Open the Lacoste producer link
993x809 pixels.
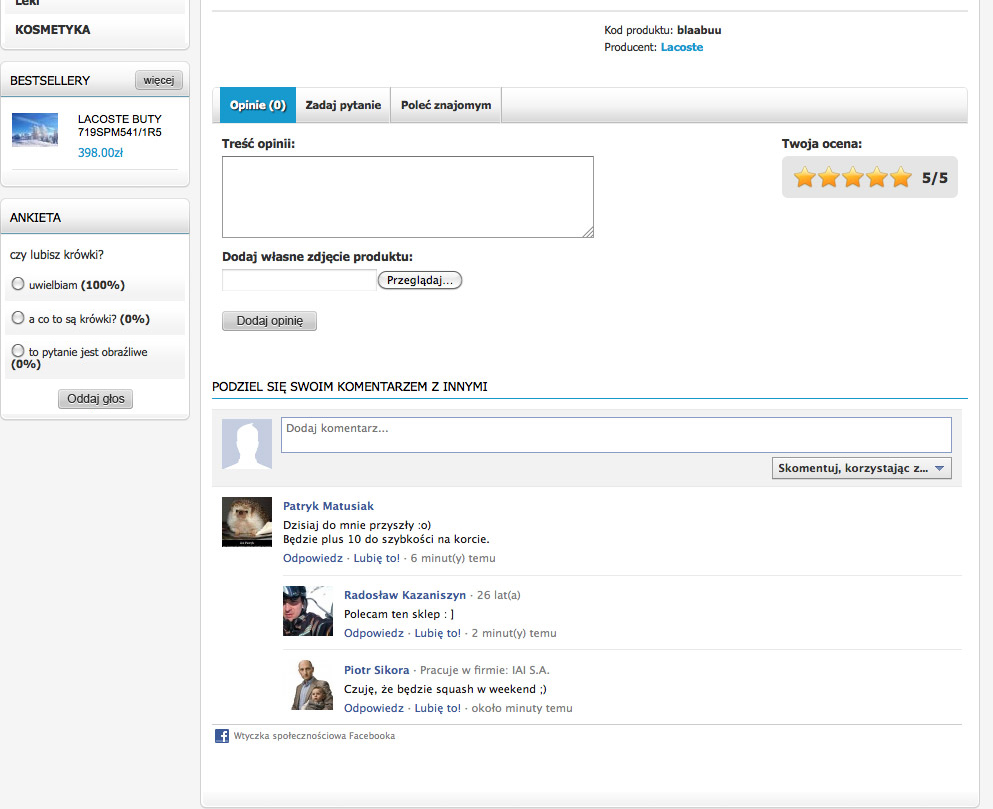click(681, 47)
